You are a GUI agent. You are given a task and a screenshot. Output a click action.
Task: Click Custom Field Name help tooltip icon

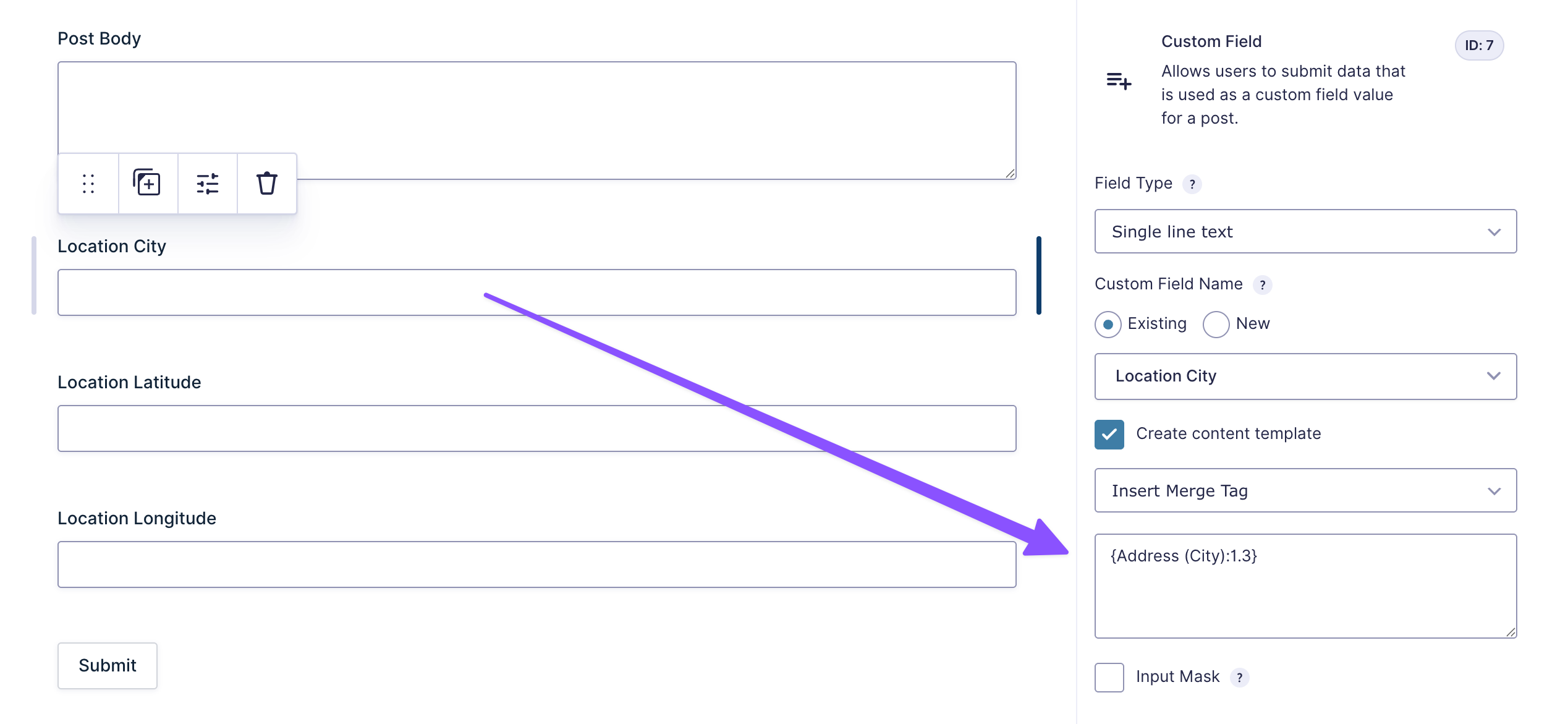tap(1263, 285)
